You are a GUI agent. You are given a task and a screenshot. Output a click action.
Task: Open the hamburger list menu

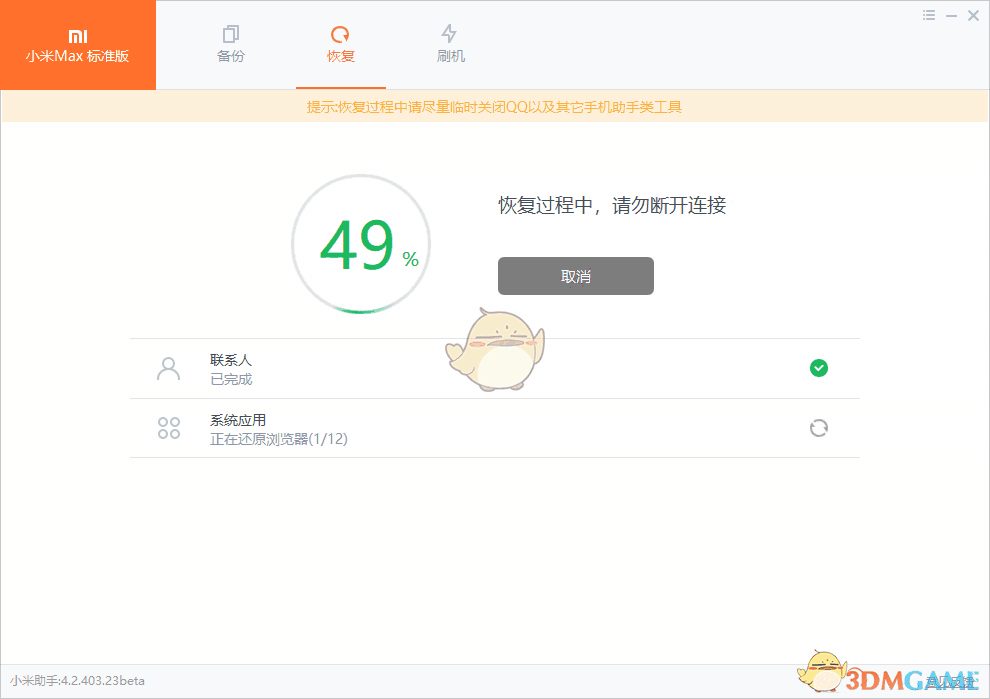[x=928, y=15]
